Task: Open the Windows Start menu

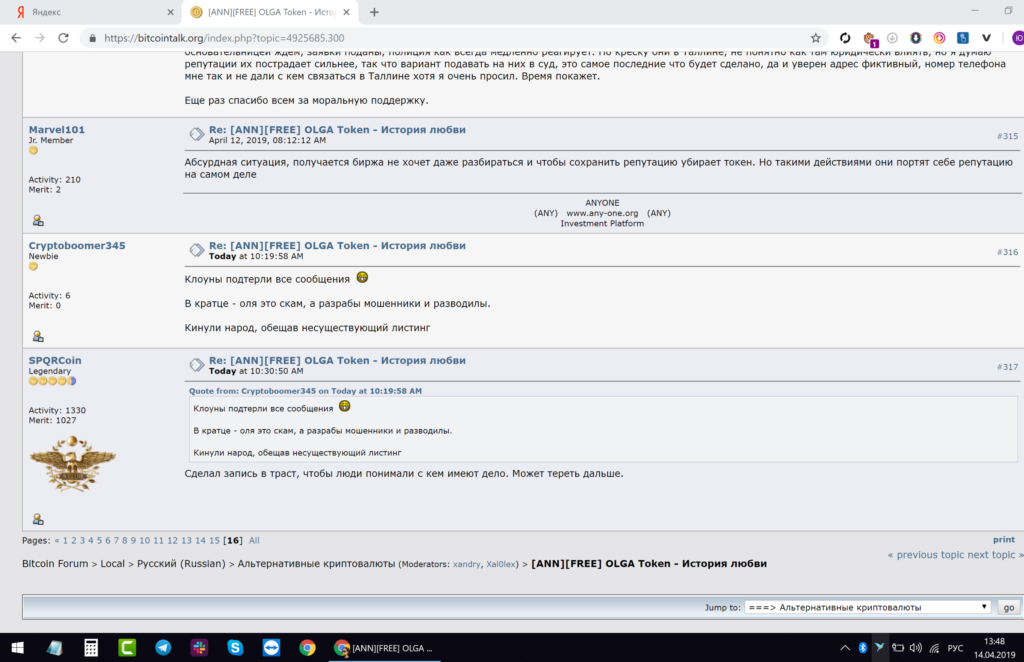Action: (x=18, y=648)
